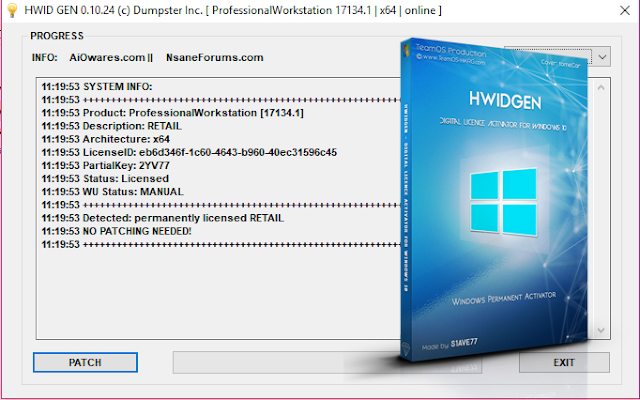The width and height of the screenshot is (640, 400).
Task: Select the LicenseID log line
Action: [x=189, y=152]
